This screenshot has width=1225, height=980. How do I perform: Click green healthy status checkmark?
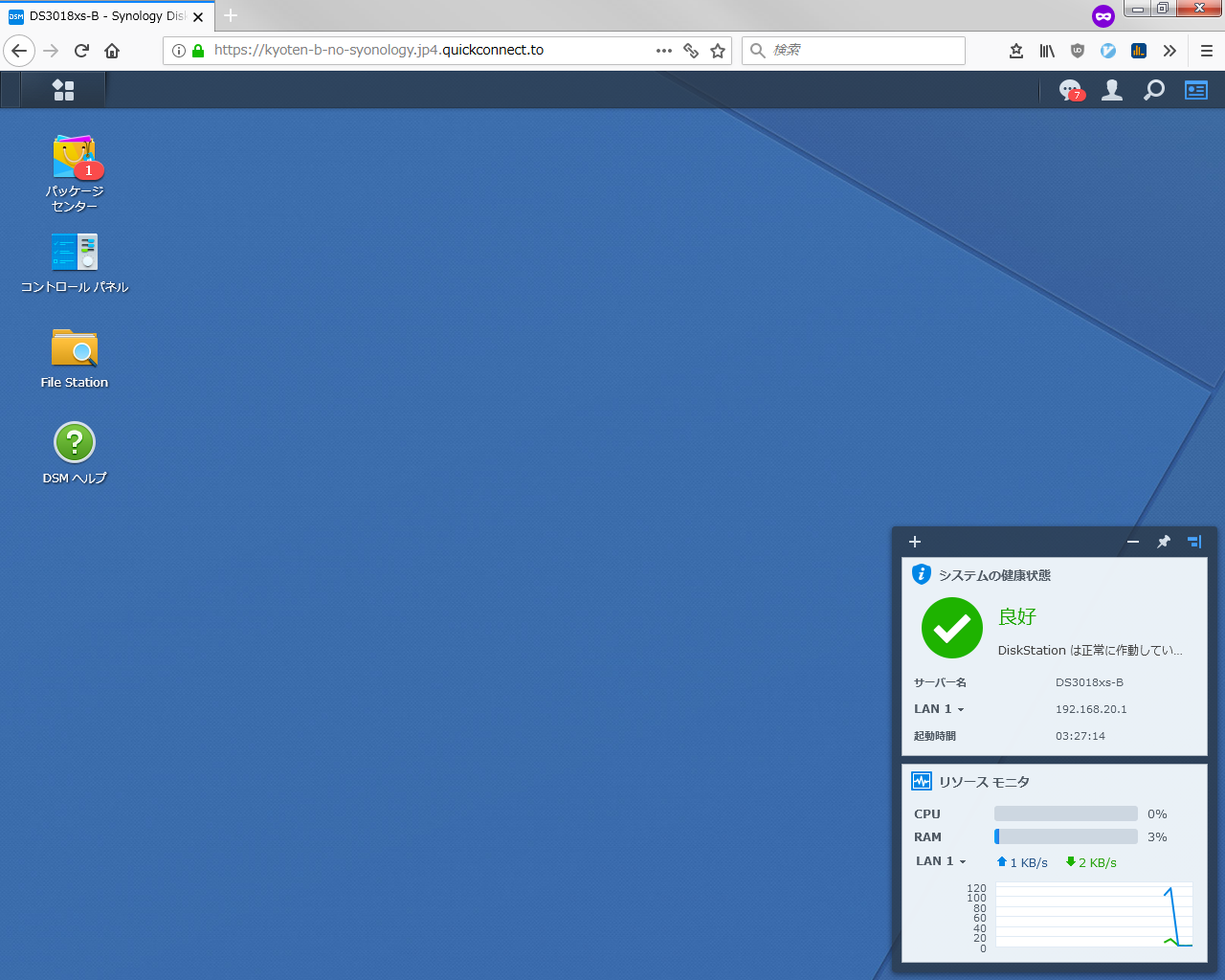pos(952,628)
